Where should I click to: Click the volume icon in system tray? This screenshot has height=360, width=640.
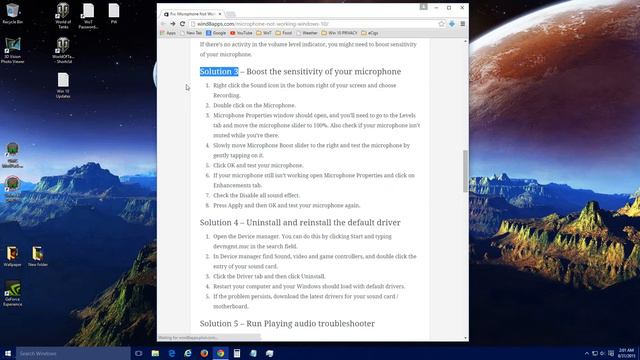(602, 353)
